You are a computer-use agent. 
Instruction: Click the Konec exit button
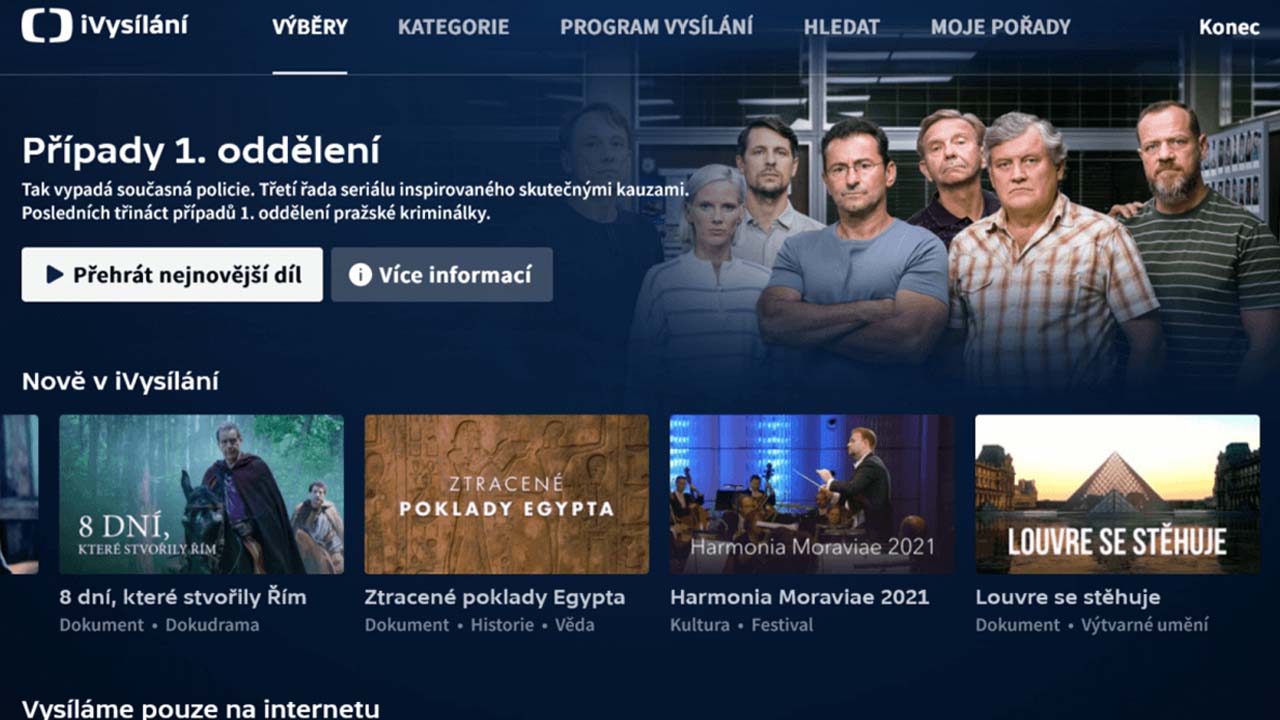1229,27
